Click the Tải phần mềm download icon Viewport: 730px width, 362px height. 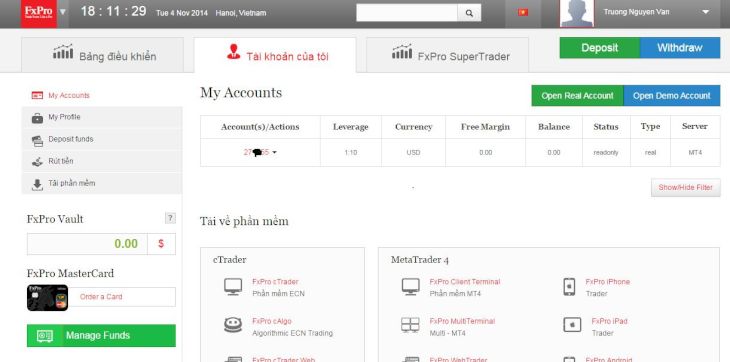tap(37, 185)
